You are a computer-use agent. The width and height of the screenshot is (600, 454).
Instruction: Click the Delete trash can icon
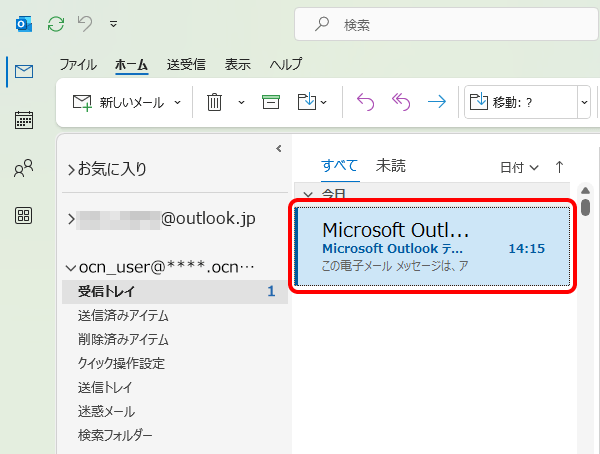(214, 101)
